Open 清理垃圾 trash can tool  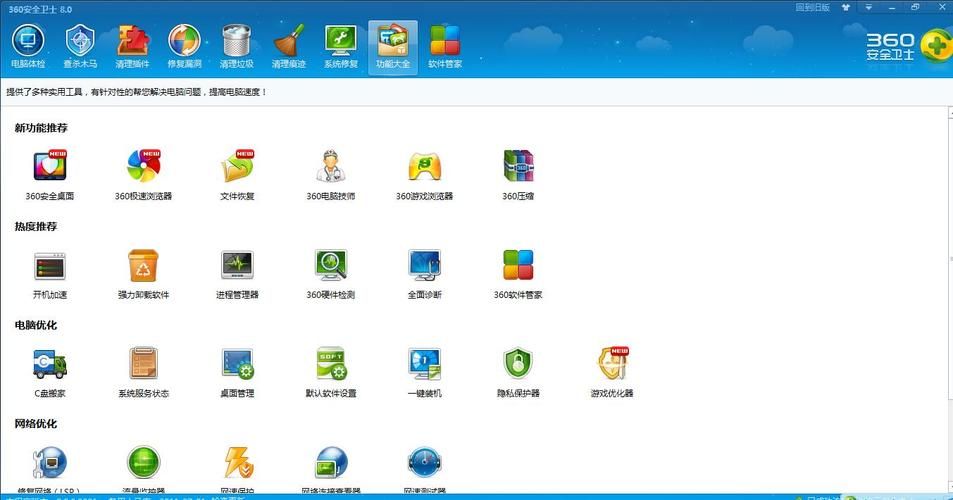coord(236,47)
